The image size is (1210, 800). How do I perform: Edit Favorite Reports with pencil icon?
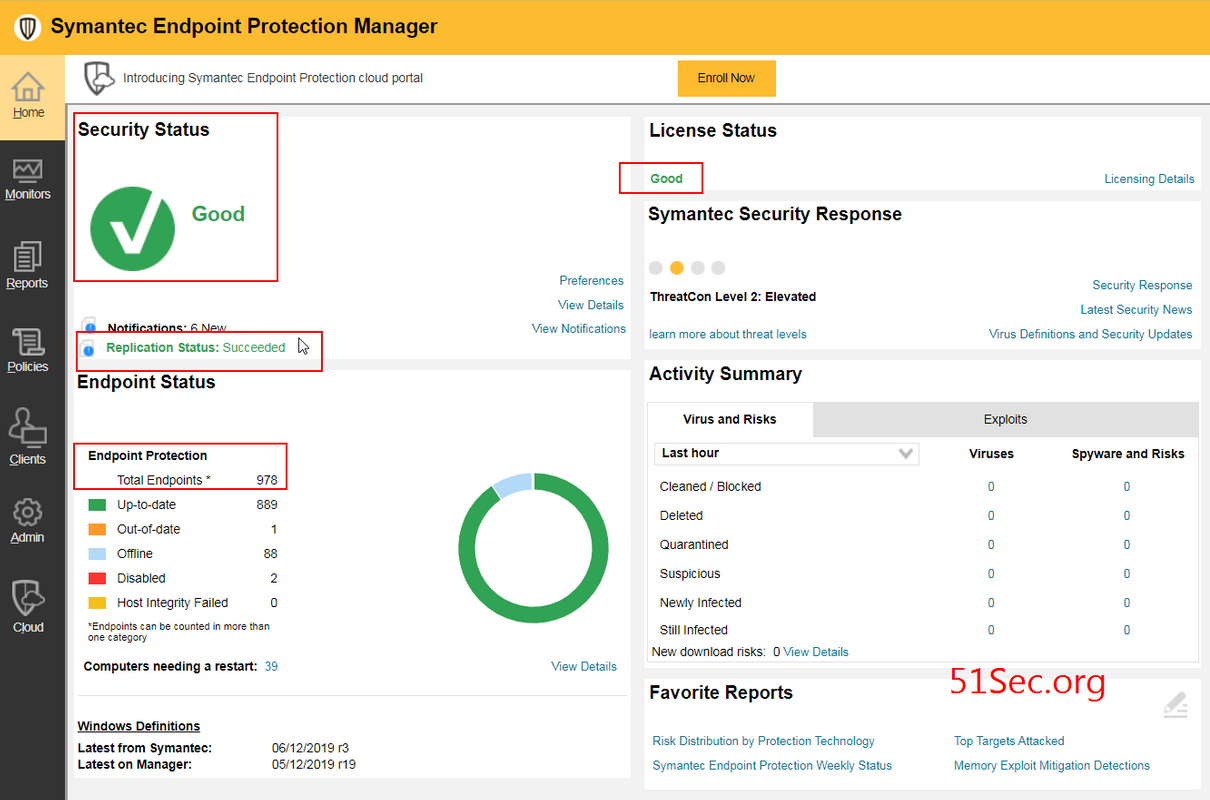tap(1176, 705)
